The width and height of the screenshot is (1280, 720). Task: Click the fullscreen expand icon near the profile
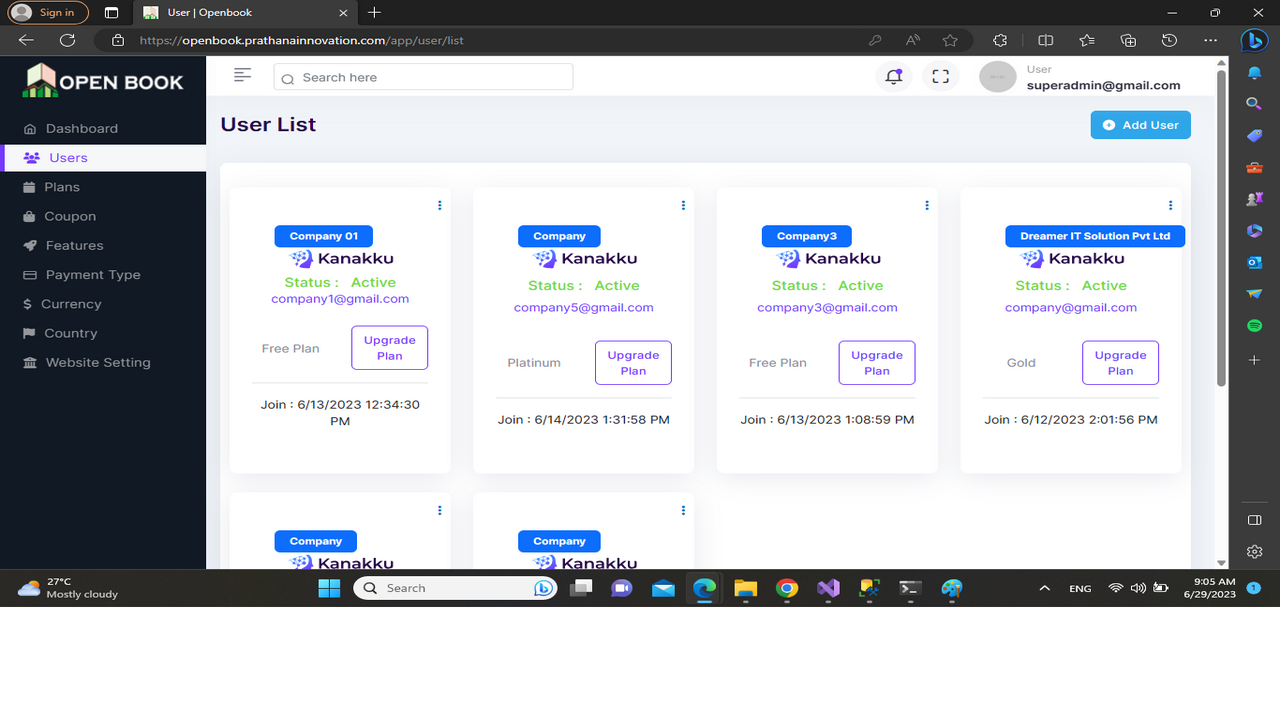(x=940, y=76)
